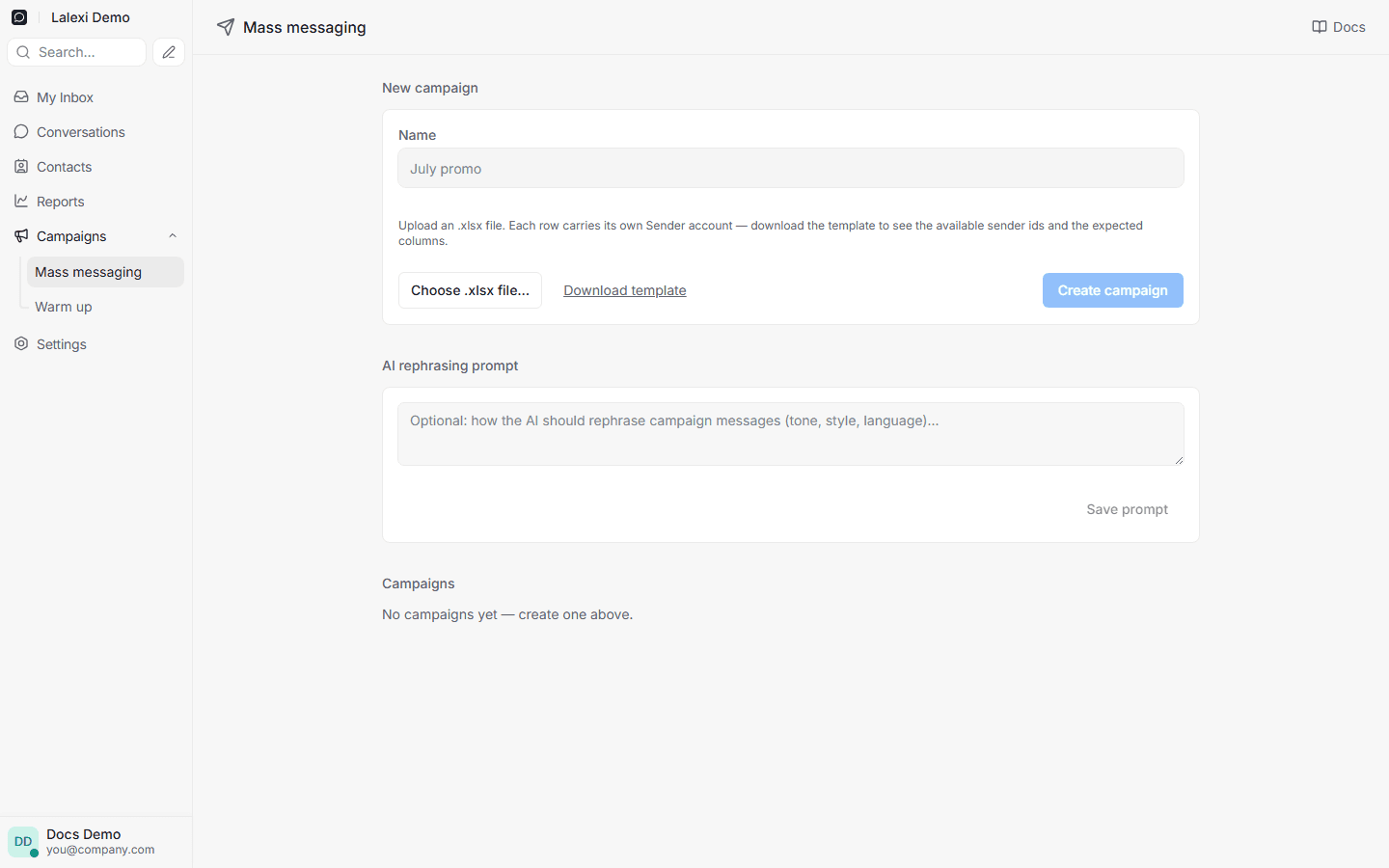Click the Save prompt button
Screen dimensions: 1389x868
1127,509
